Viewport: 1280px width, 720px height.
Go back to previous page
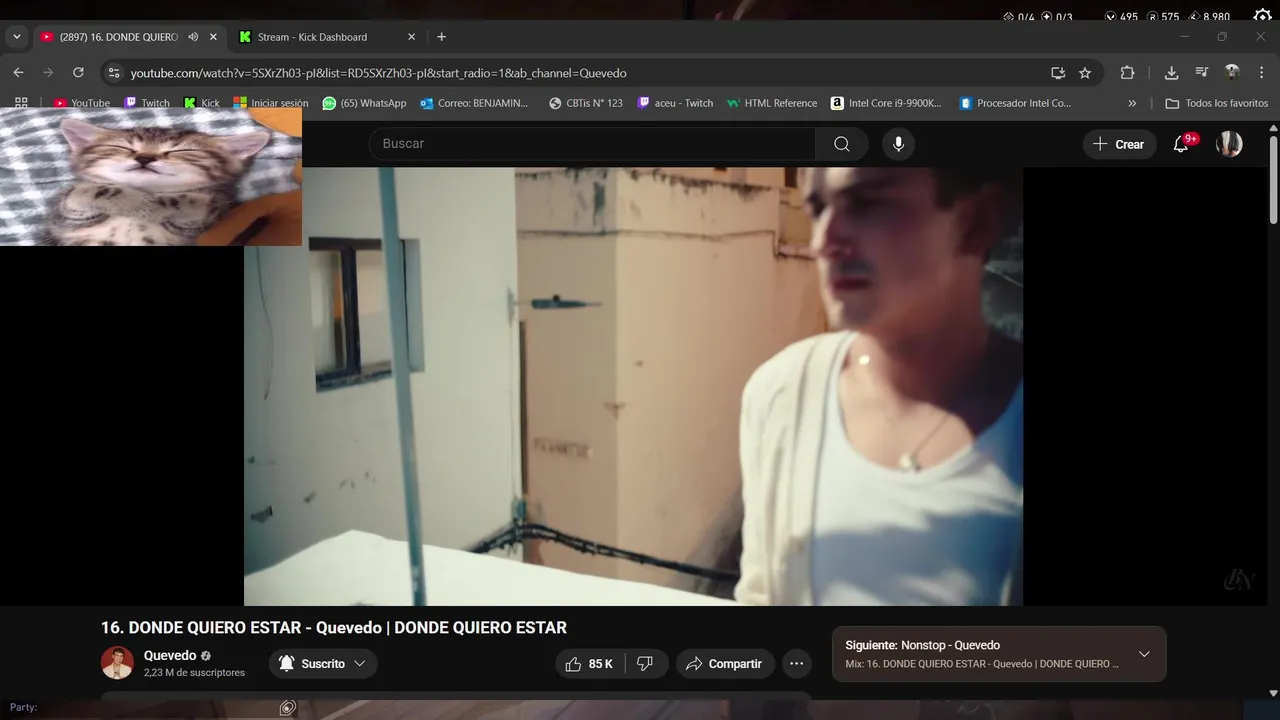(18, 73)
